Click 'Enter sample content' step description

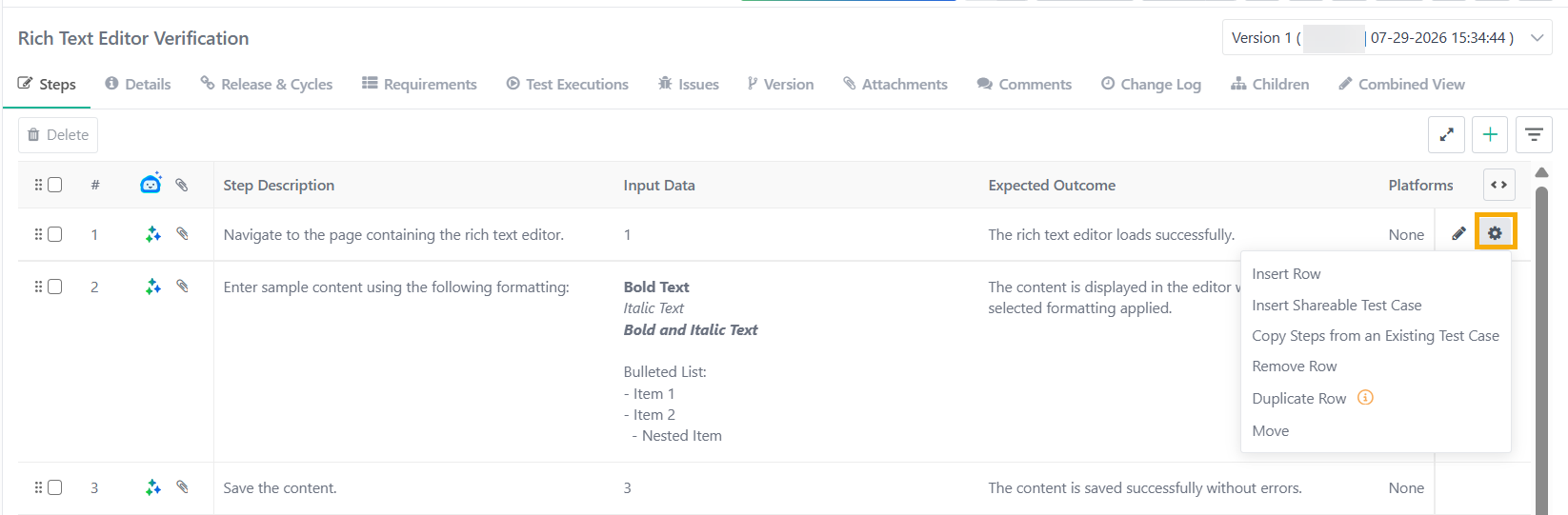396,287
